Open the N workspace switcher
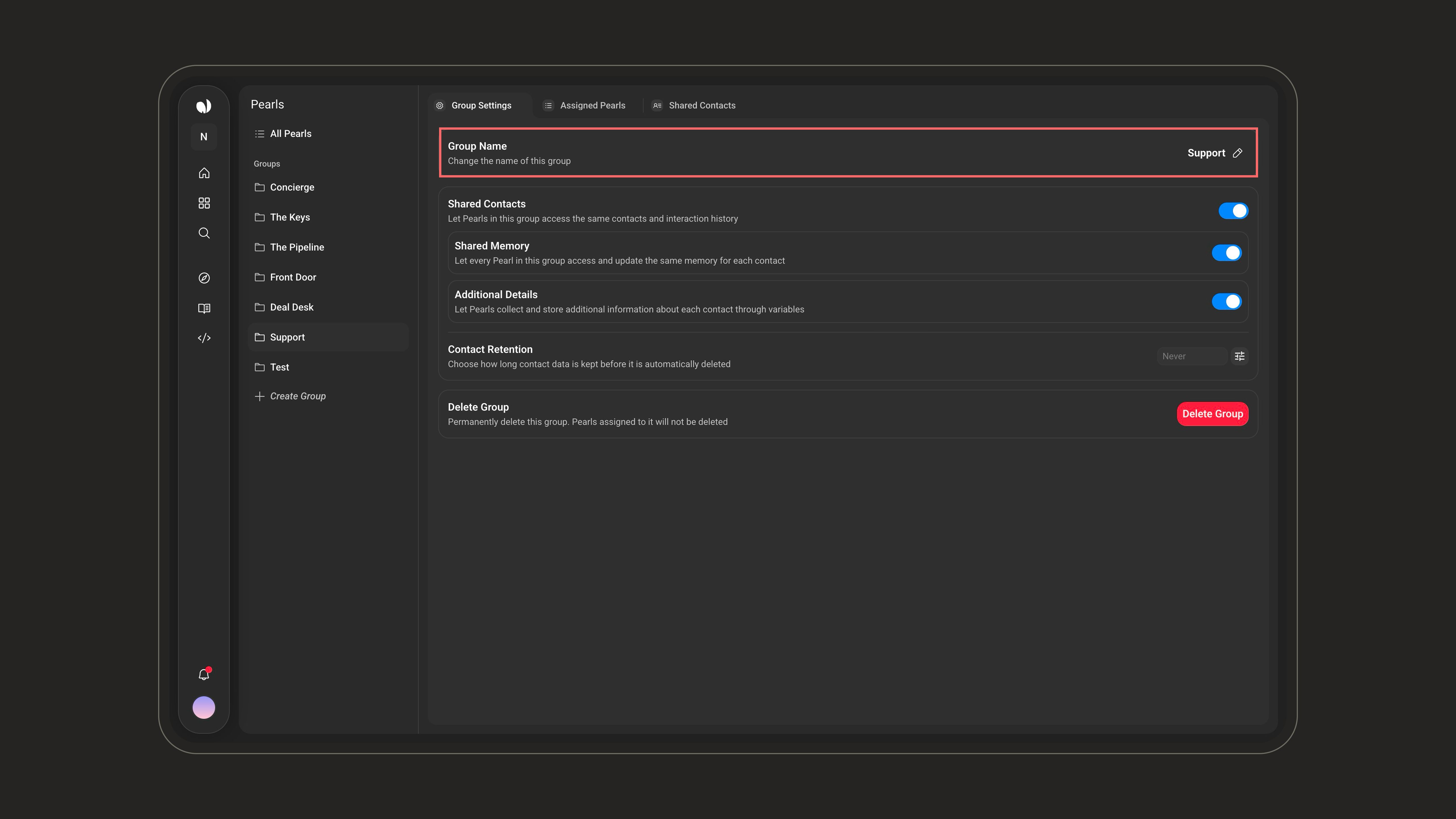 click(204, 137)
